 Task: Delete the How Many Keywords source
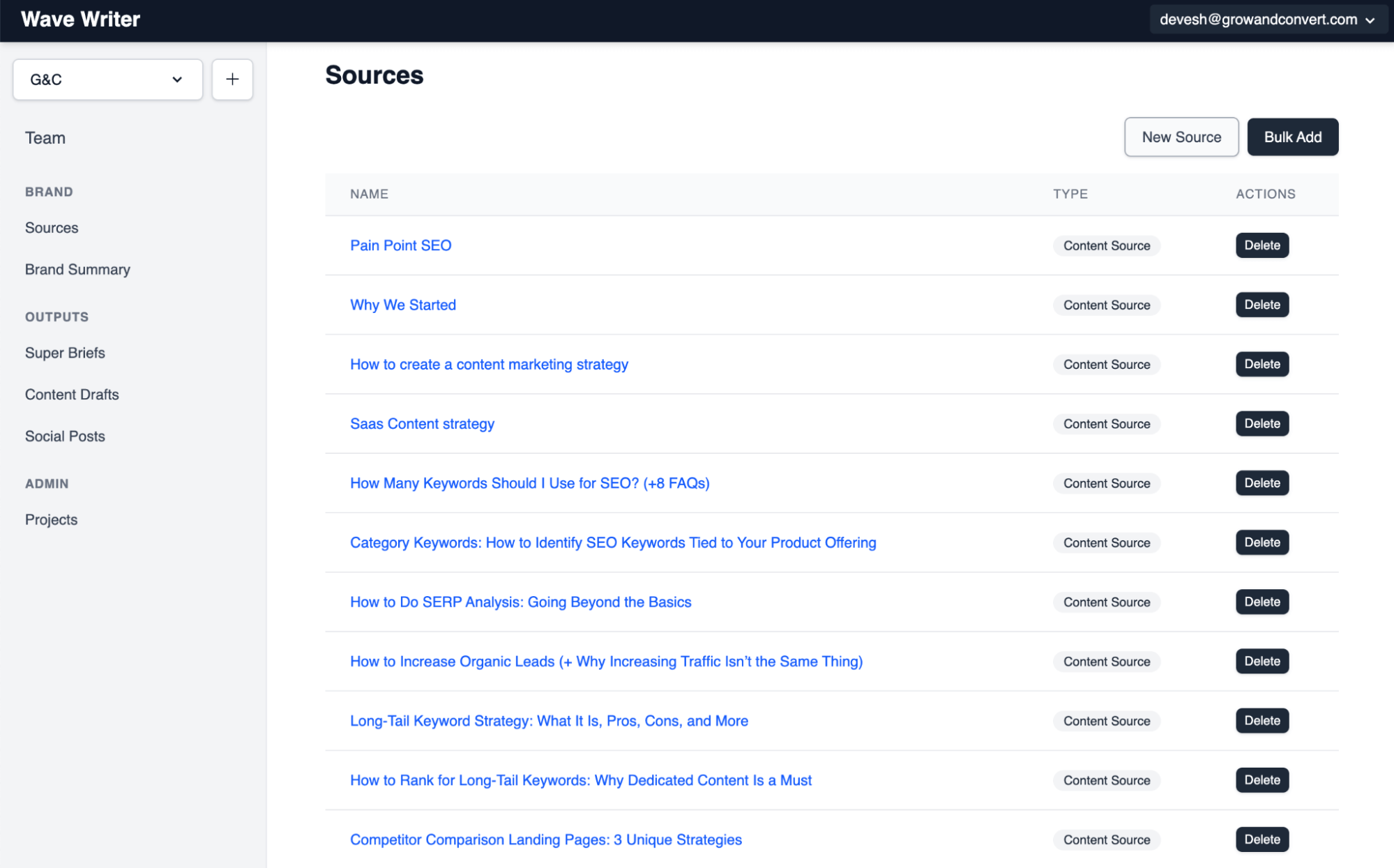click(x=1262, y=483)
